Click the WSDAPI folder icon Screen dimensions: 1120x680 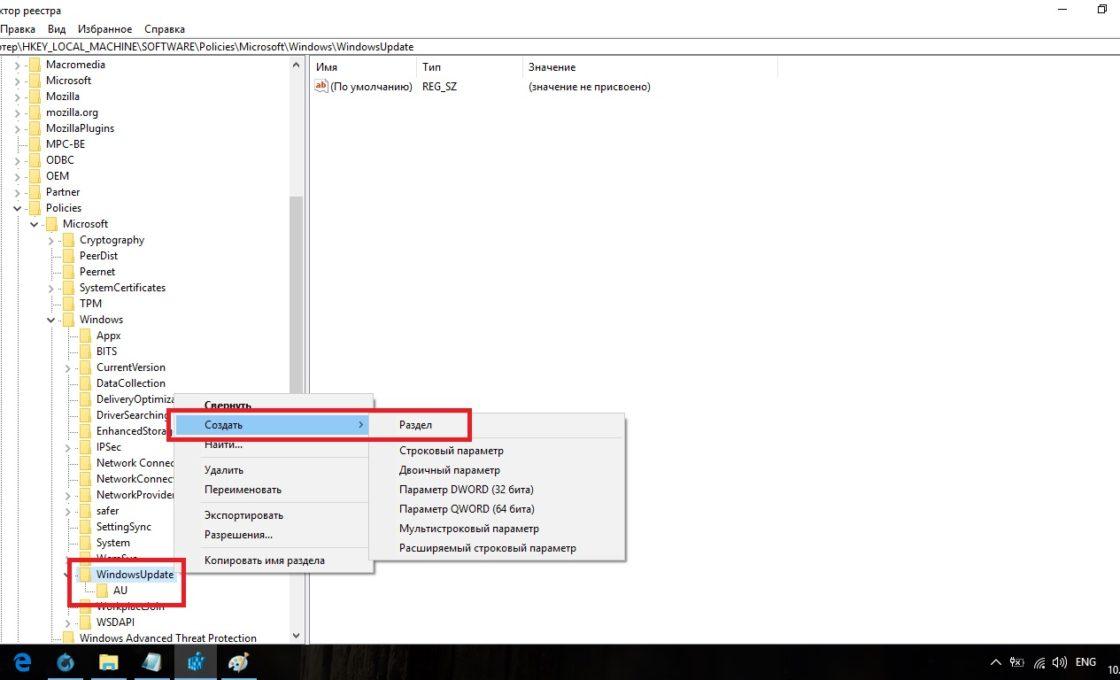[84, 622]
